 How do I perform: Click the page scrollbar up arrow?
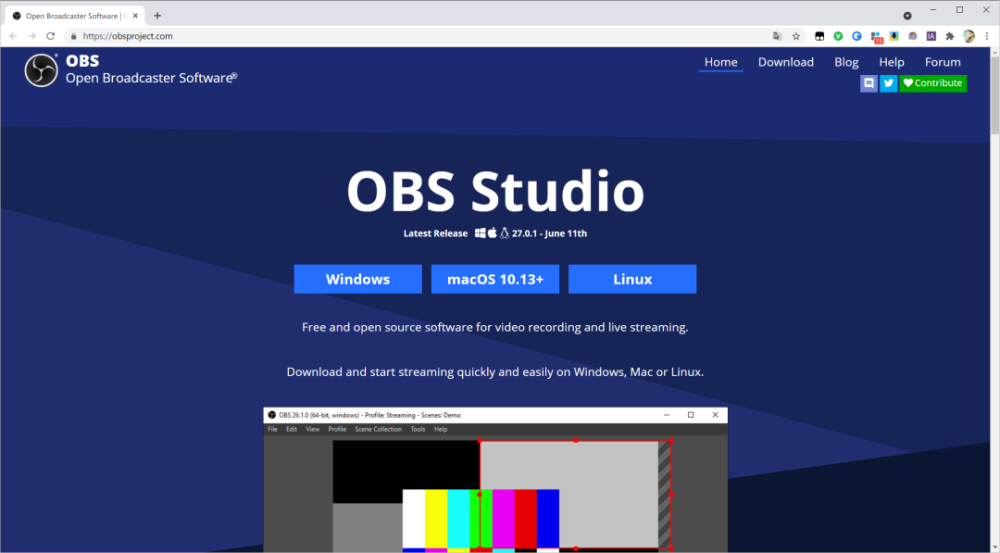tap(994, 52)
